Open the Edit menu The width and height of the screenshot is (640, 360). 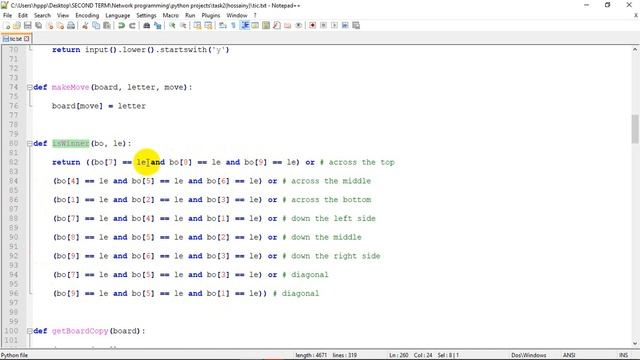[x=23, y=15]
